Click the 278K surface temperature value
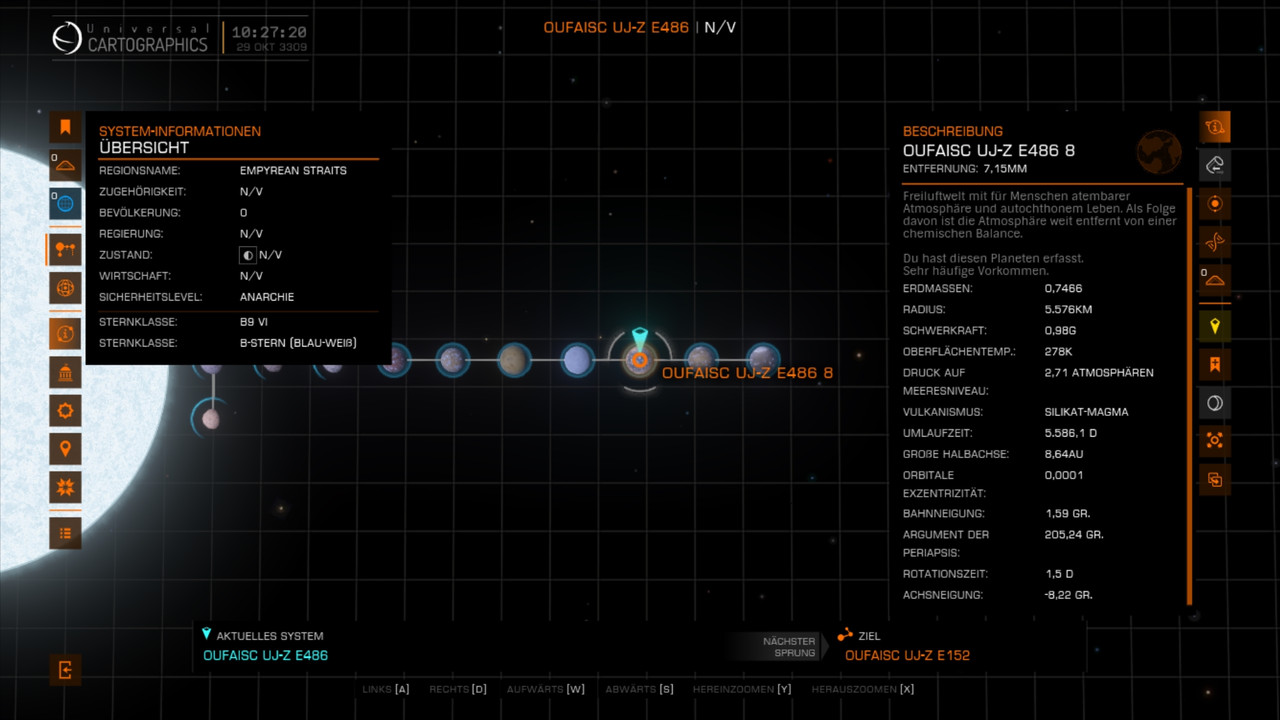The width and height of the screenshot is (1280, 720). click(1058, 352)
